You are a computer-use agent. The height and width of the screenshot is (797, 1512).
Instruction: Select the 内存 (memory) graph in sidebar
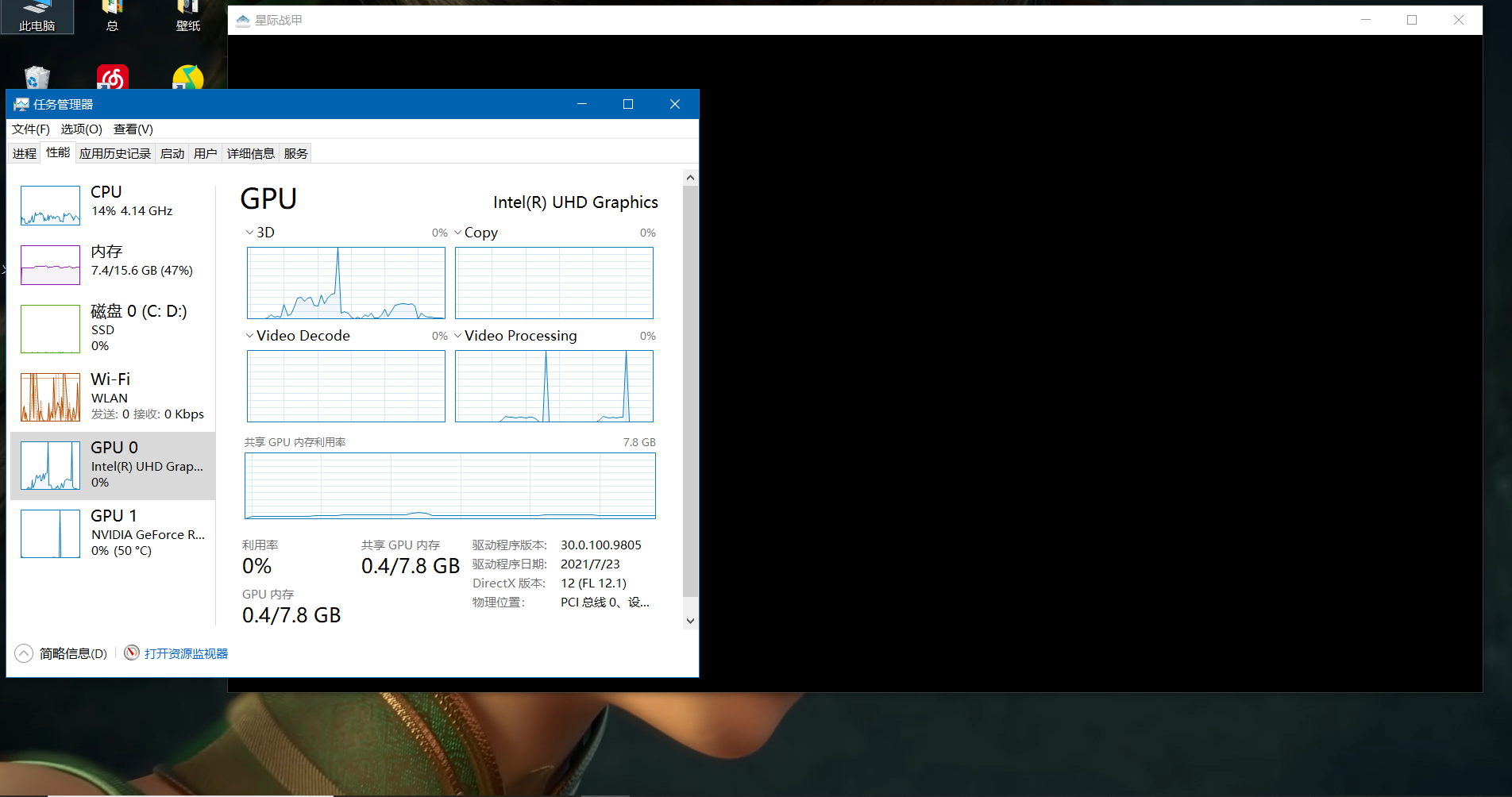[x=111, y=264]
